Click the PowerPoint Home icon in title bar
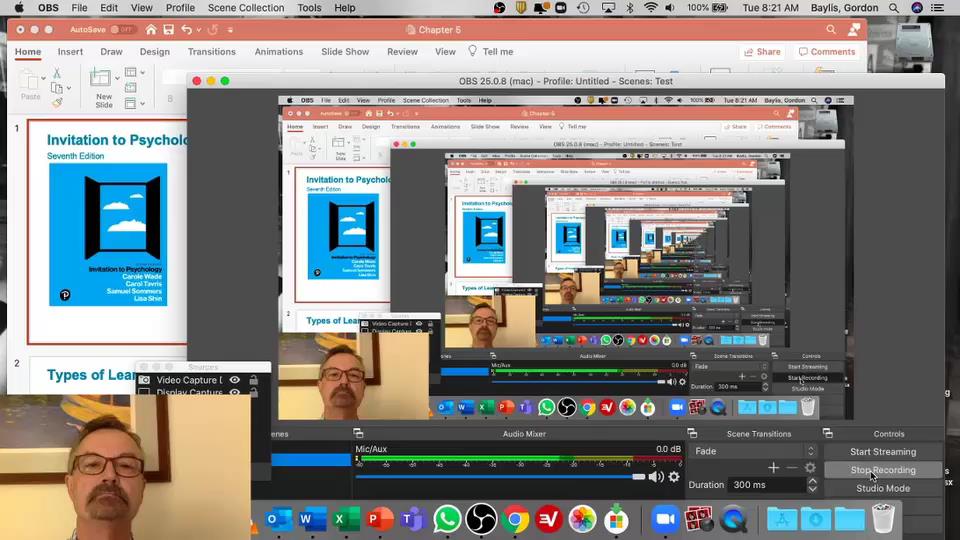 coord(150,30)
